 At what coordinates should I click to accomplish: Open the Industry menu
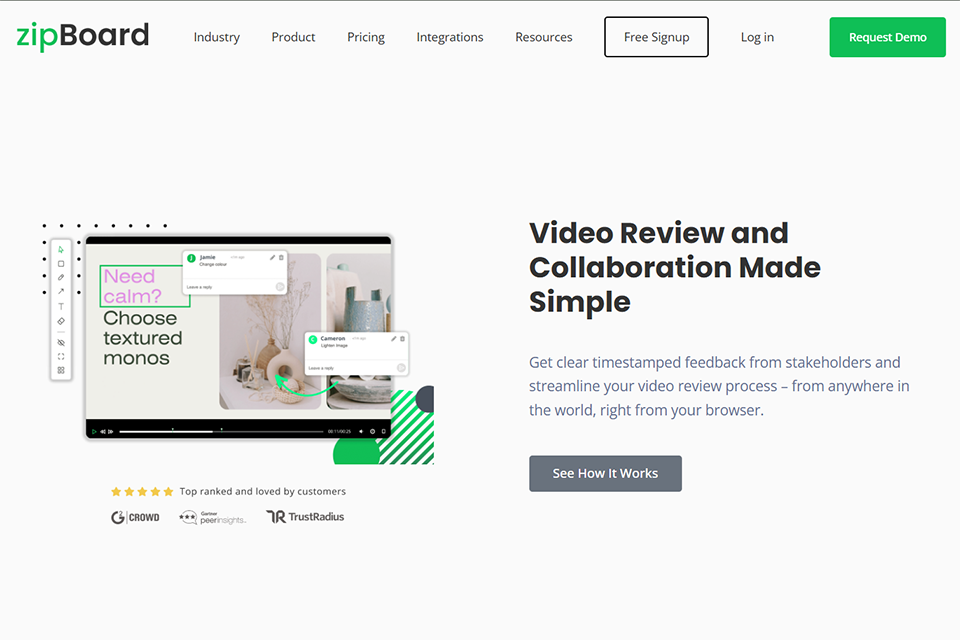217,37
